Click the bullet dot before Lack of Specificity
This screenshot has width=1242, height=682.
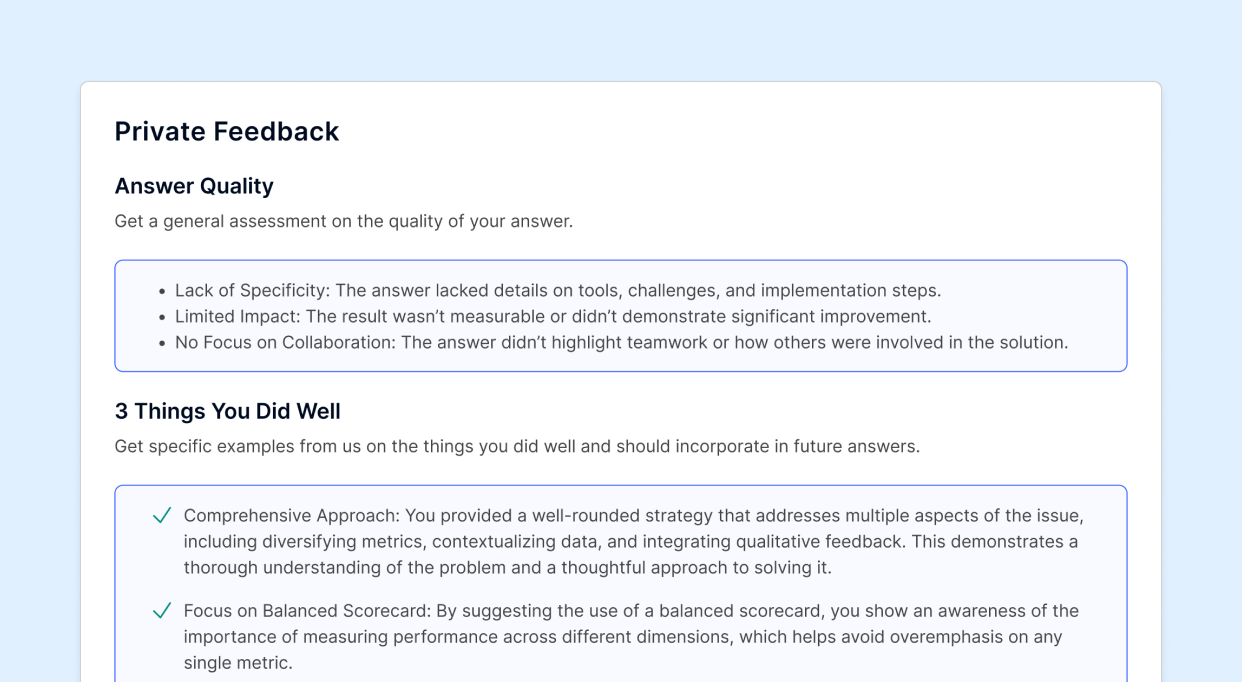161,291
